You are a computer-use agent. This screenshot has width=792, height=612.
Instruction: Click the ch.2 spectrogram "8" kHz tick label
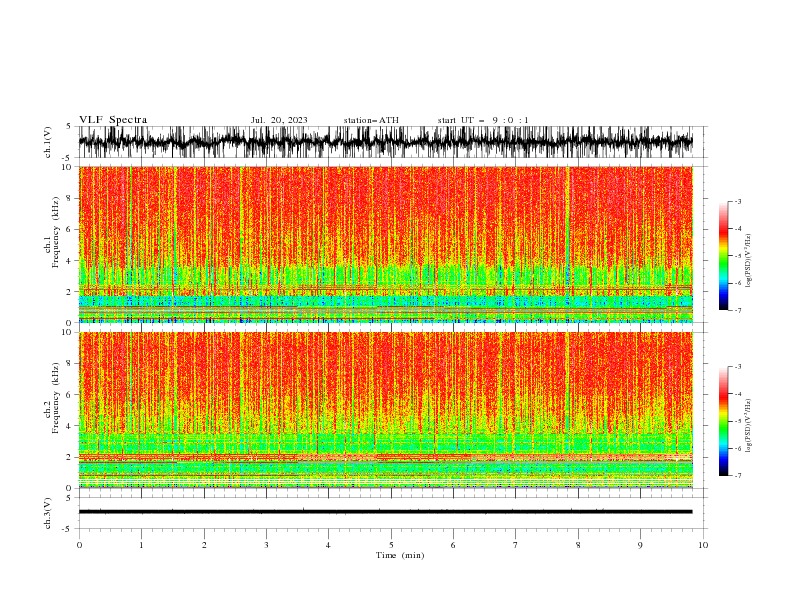[70, 364]
